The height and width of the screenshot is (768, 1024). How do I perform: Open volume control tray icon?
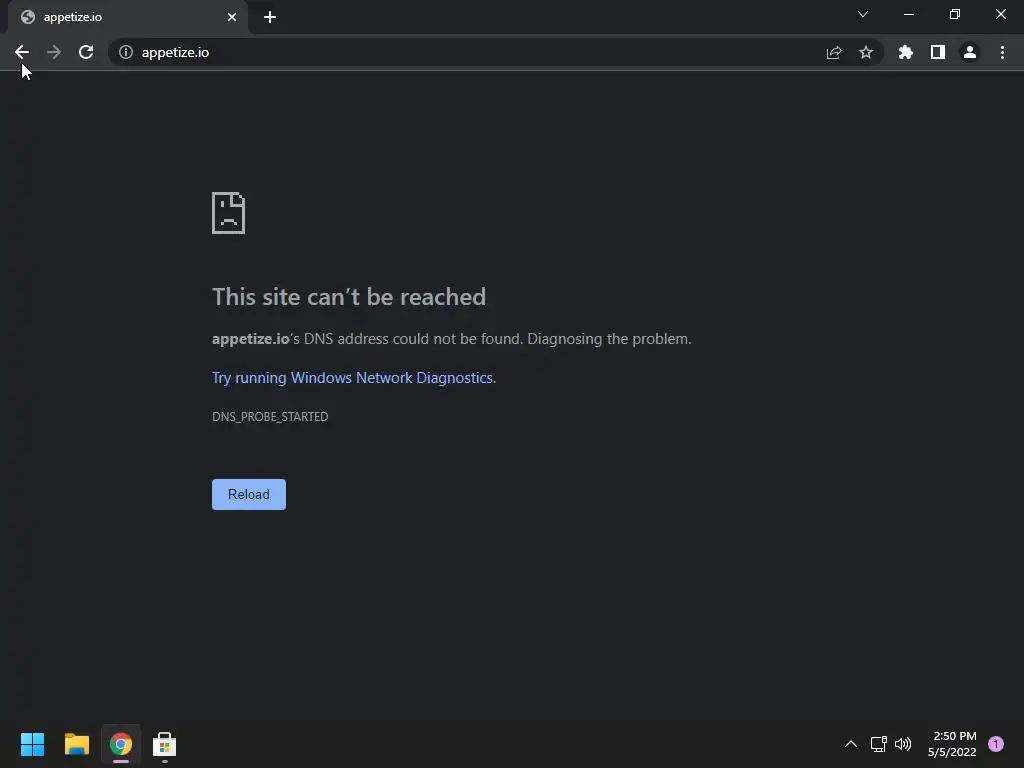(903, 744)
